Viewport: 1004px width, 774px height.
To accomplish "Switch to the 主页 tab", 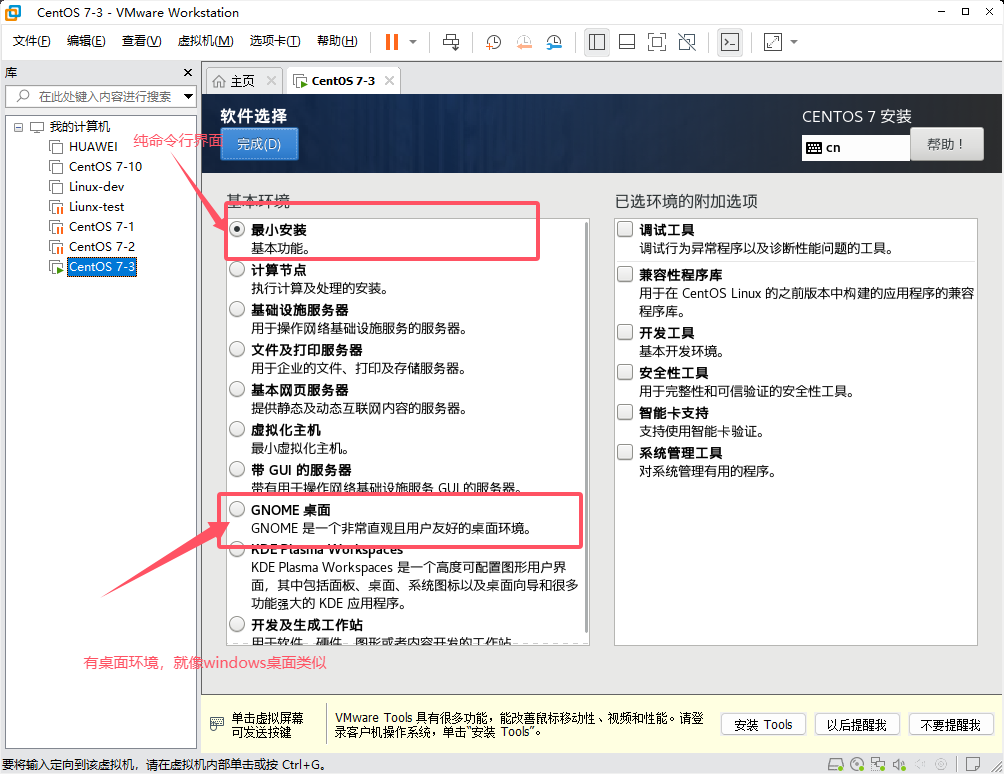I will pyautogui.click(x=244, y=81).
